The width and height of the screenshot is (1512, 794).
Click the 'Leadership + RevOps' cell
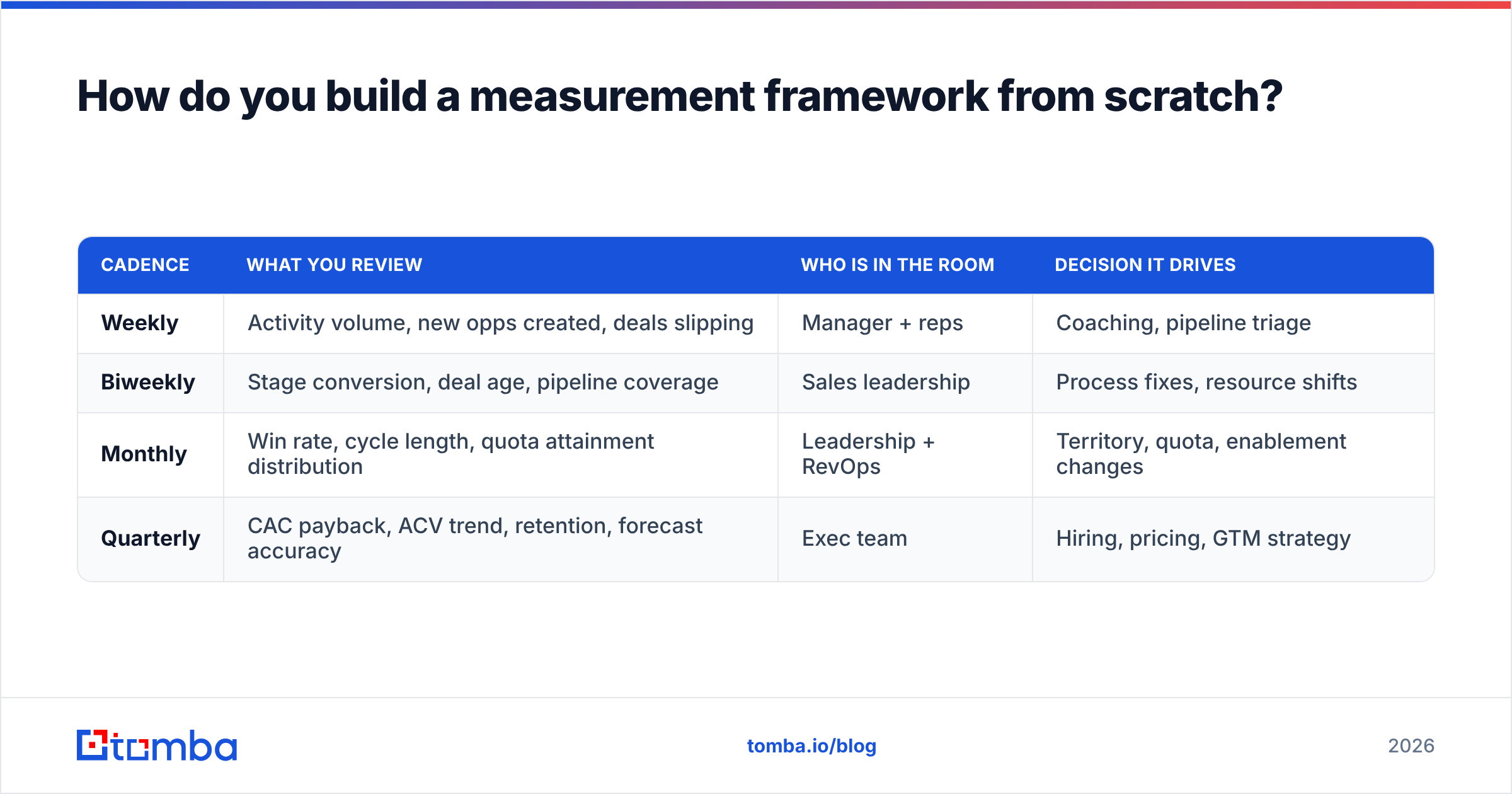(x=905, y=454)
